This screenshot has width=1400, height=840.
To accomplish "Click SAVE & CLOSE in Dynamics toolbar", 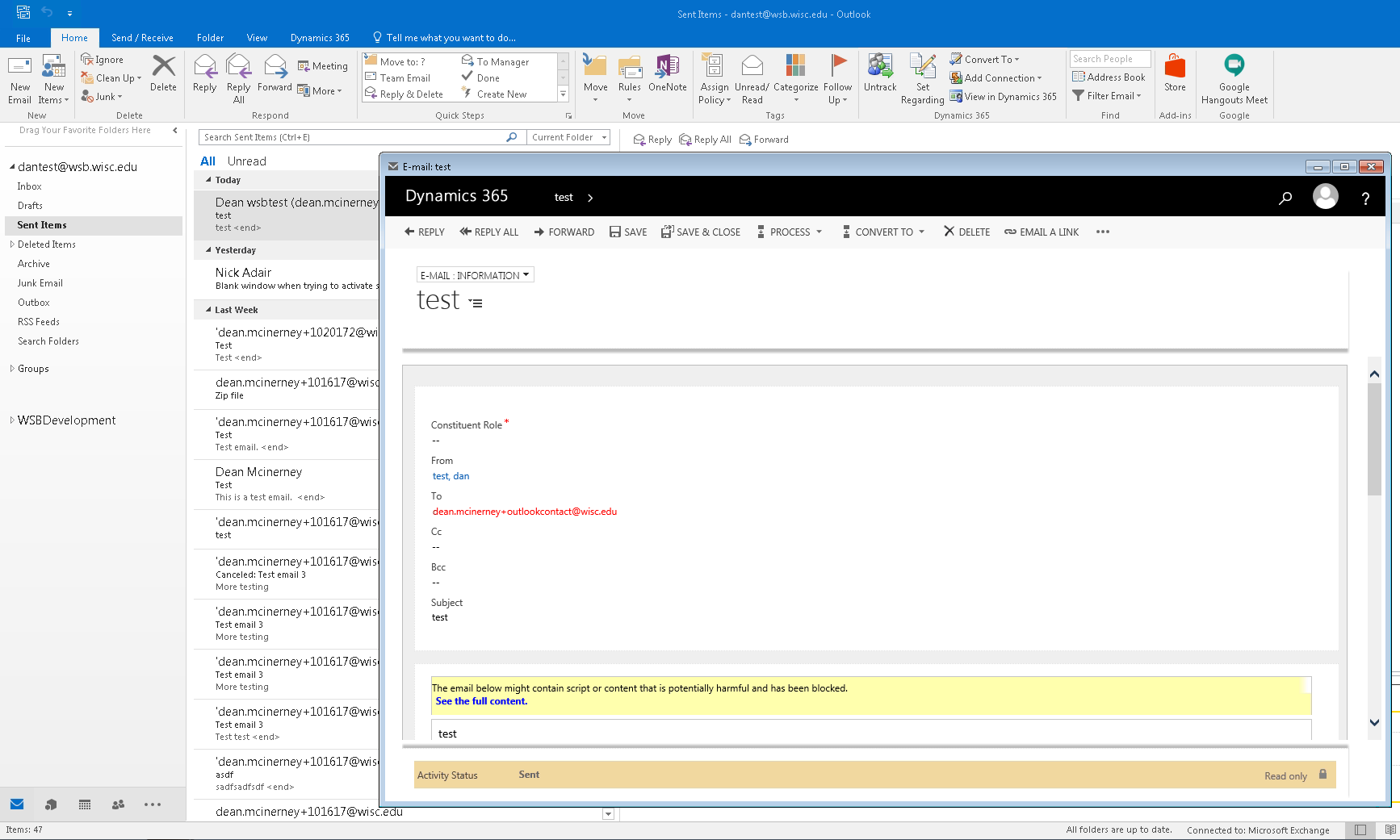I will click(x=700, y=232).
